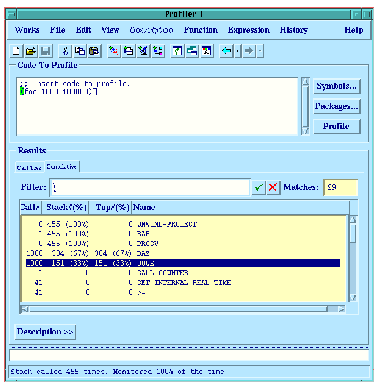Open the Description menu
This screenshot has height=390, width=379.
tap(151, 30)
